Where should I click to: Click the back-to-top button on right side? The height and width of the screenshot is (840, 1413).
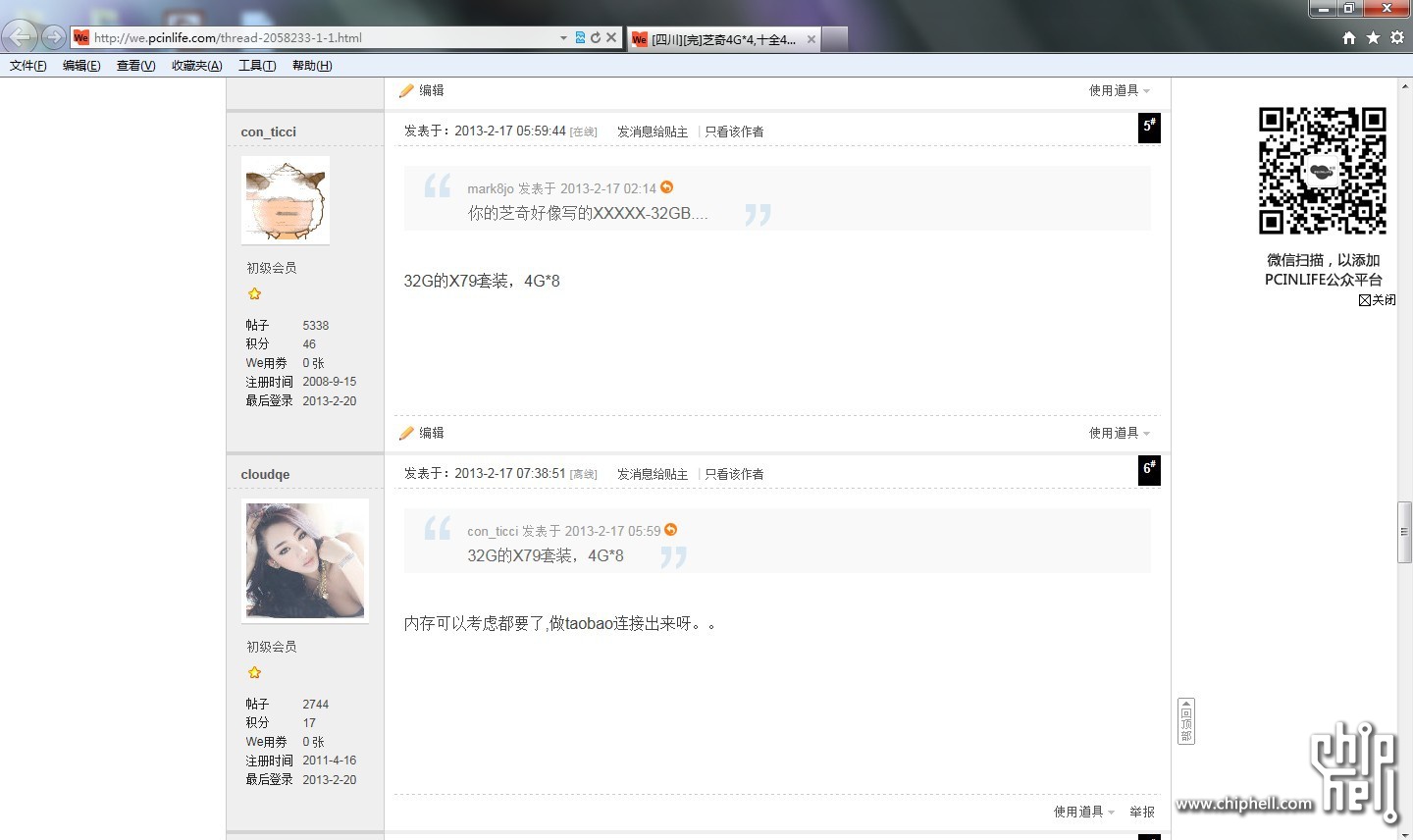1186,721
